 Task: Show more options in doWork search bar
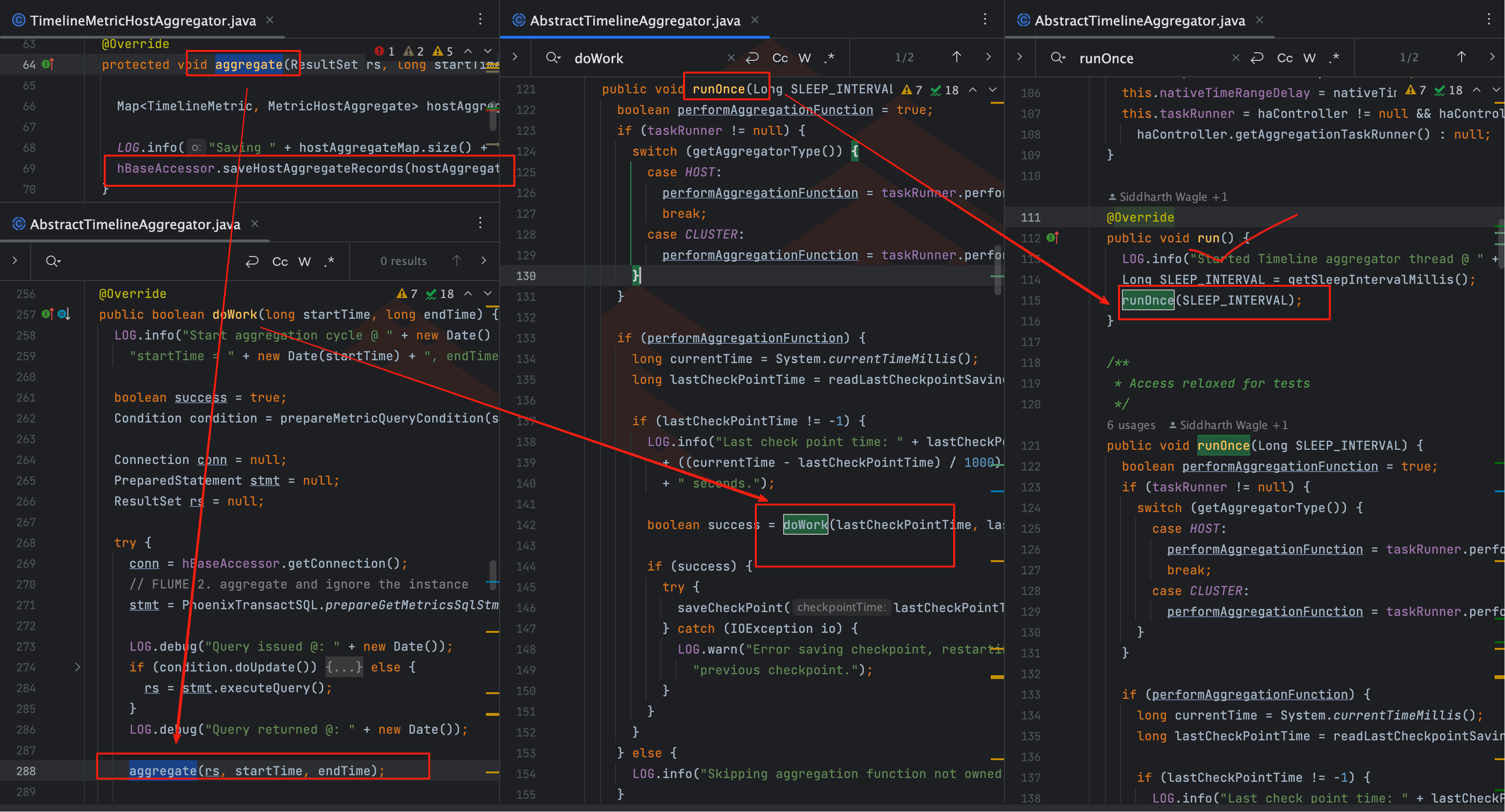click(988, 57)
